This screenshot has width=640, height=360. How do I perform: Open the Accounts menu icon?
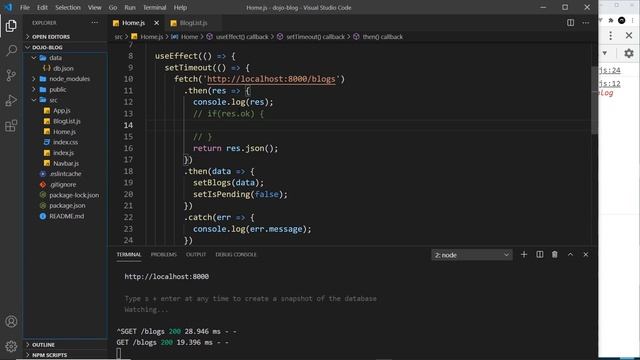pyautogui.click(x=11, y=321)
